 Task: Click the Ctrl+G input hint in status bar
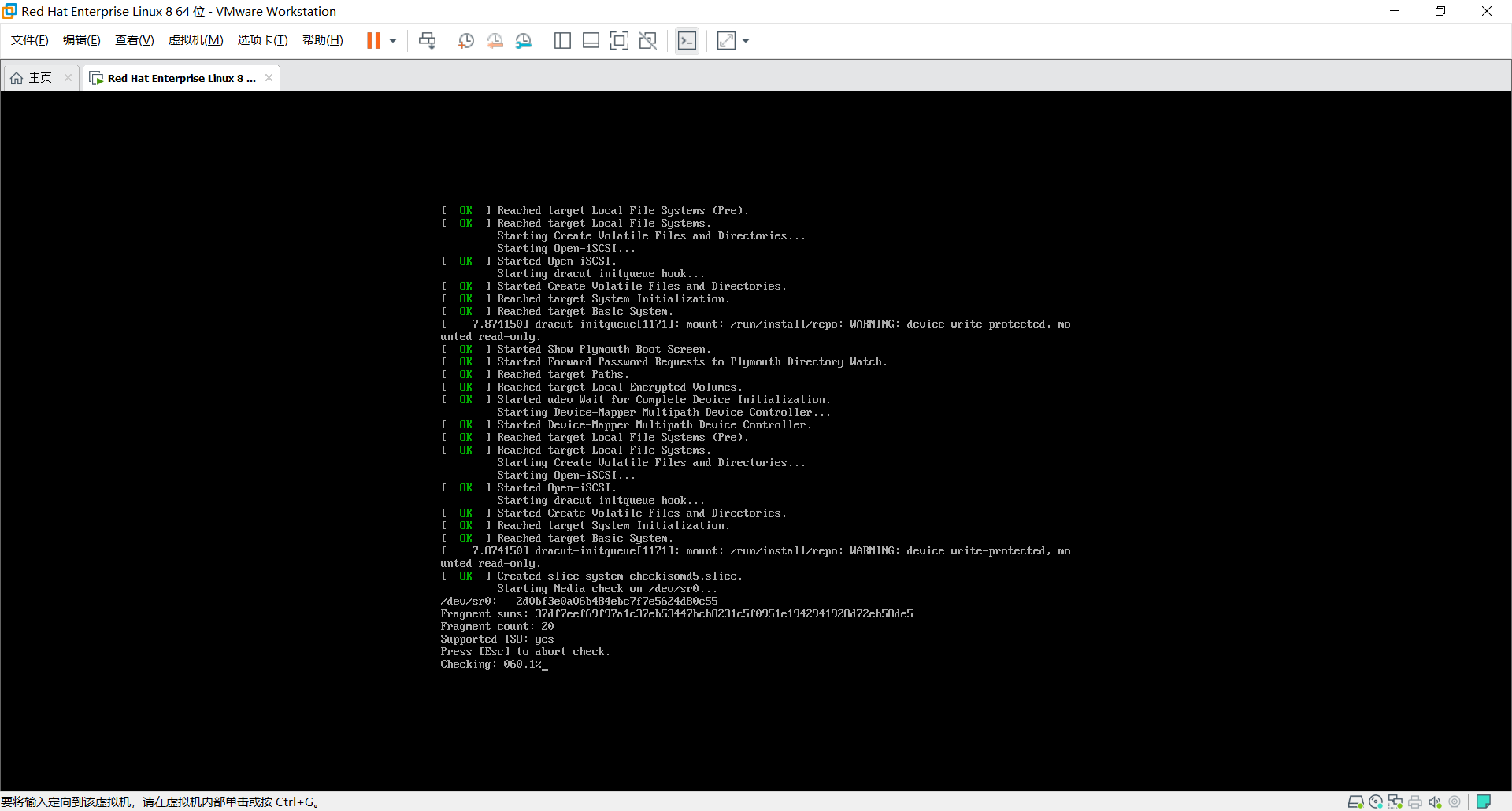[x=160, y=802]
